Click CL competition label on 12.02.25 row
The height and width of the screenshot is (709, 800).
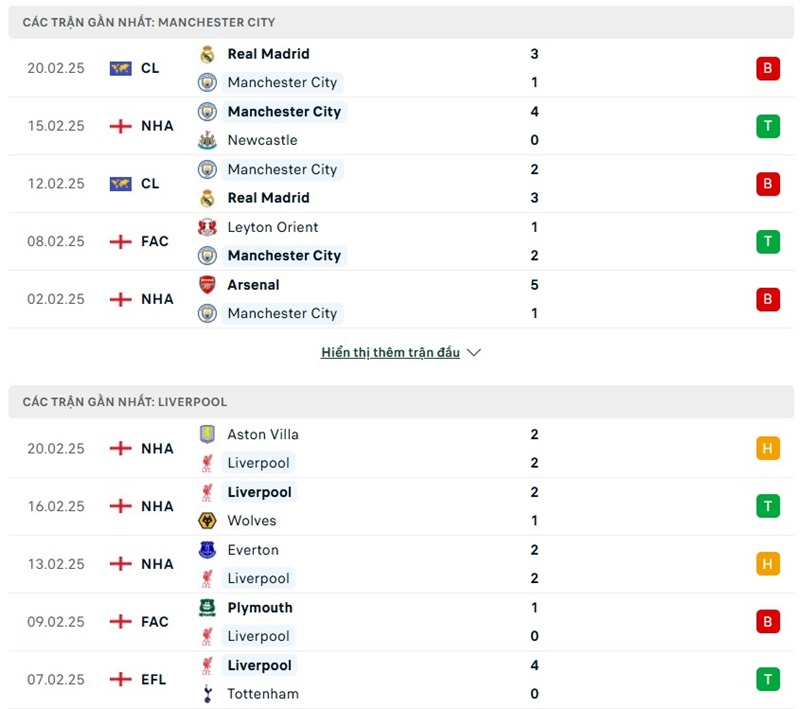click(x=149, y=184)
